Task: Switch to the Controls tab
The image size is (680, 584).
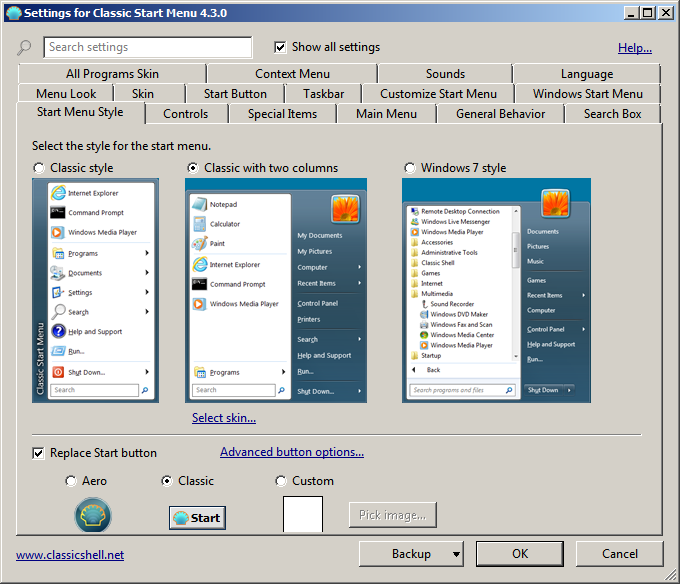Action: point(186,114)
